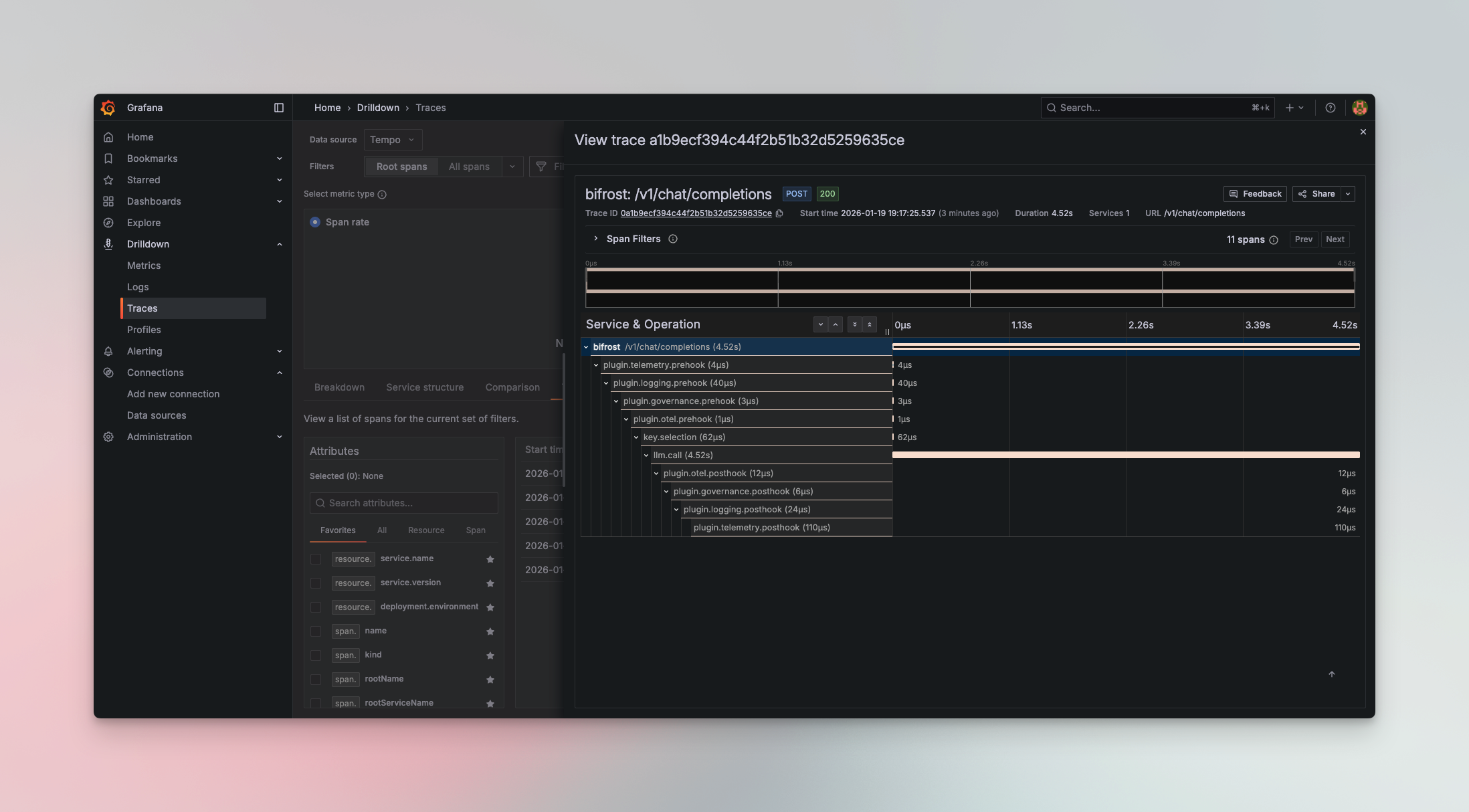Collapse the llm.call span row

click(x=646, y=455)
